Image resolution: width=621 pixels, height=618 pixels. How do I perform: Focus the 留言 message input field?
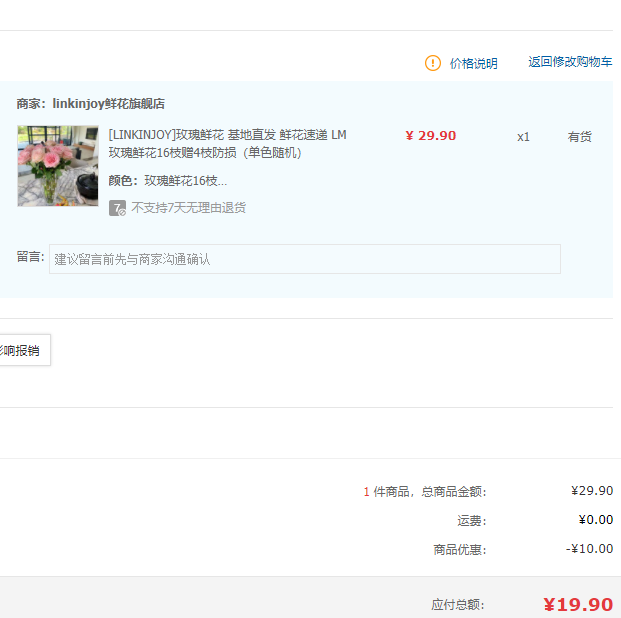point(305,259)
